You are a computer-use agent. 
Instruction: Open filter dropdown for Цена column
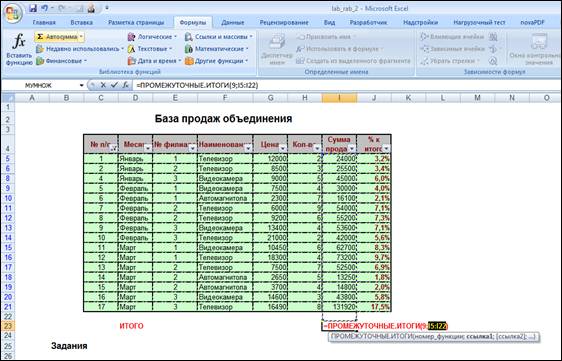click(282, 148)
